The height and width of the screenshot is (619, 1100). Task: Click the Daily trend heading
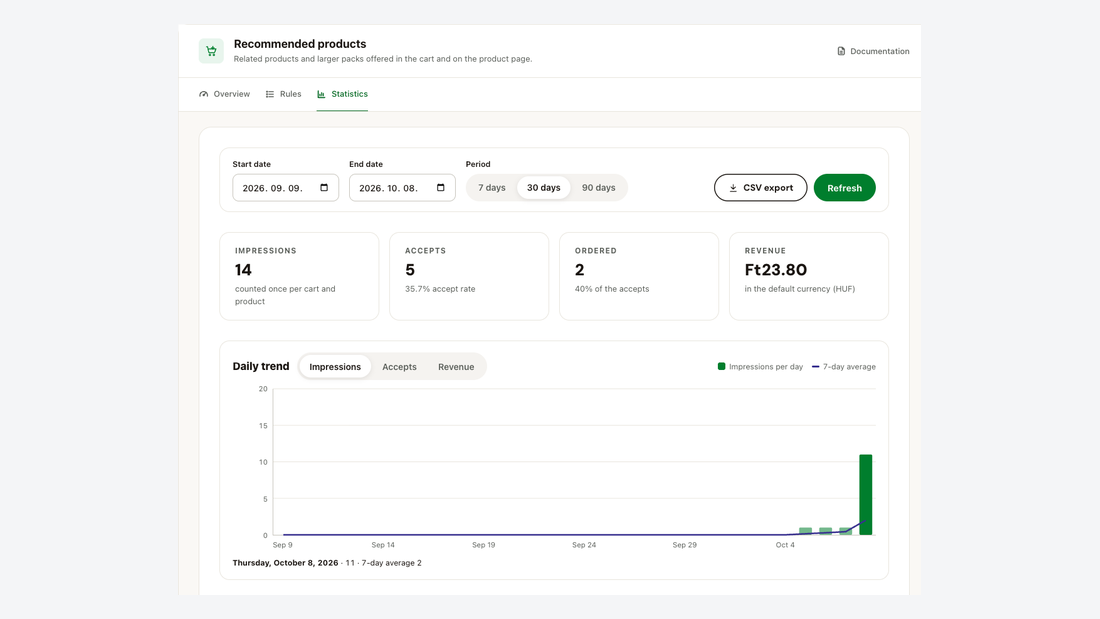click(261, 366)
